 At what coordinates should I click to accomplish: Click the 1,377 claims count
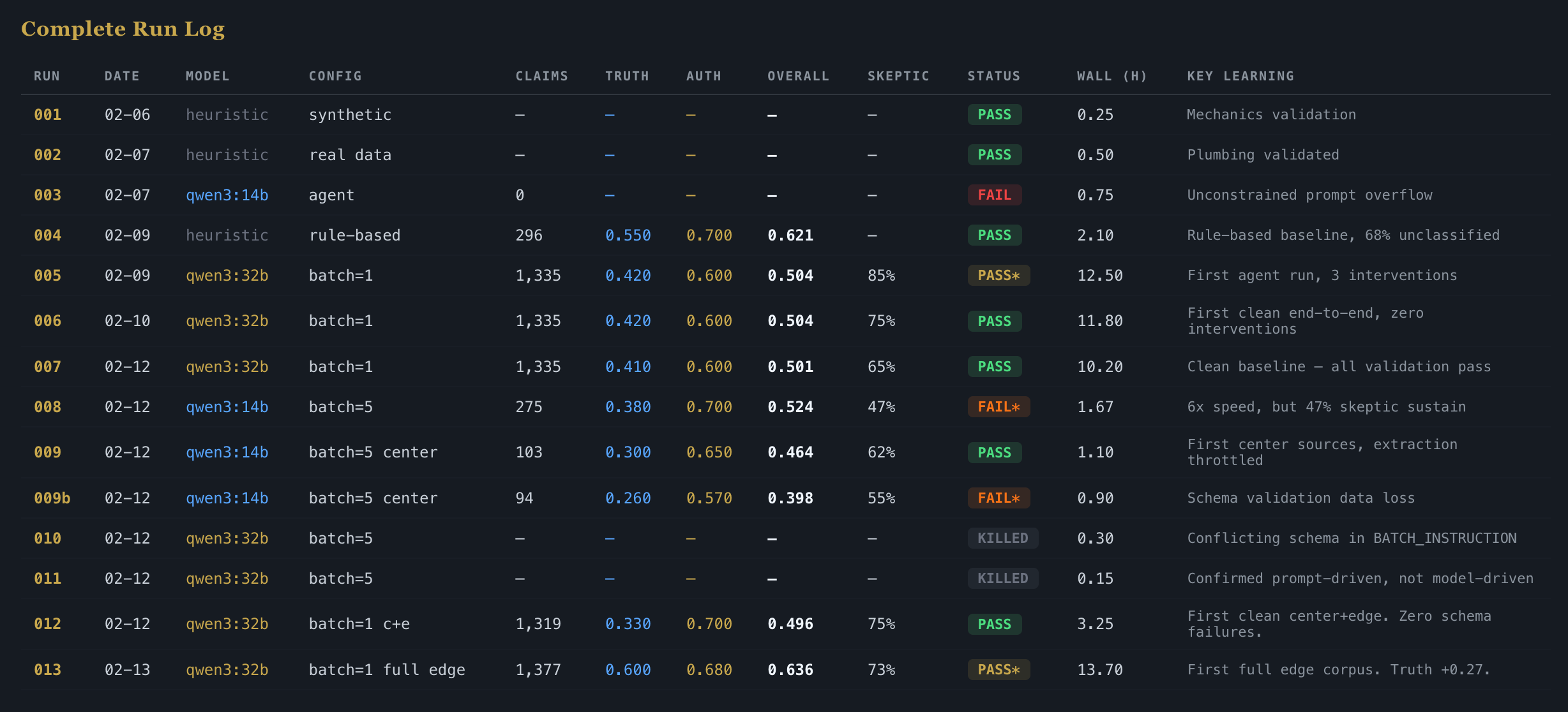pyautogui.click(x=538, y=670)
